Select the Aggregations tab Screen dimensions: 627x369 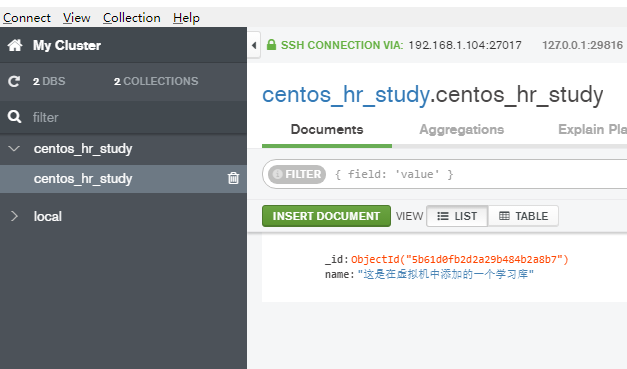click(461, 130)
